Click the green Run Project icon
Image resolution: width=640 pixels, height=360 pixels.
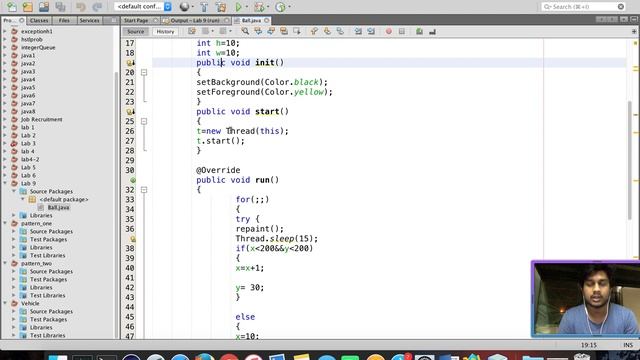point(238,7)
